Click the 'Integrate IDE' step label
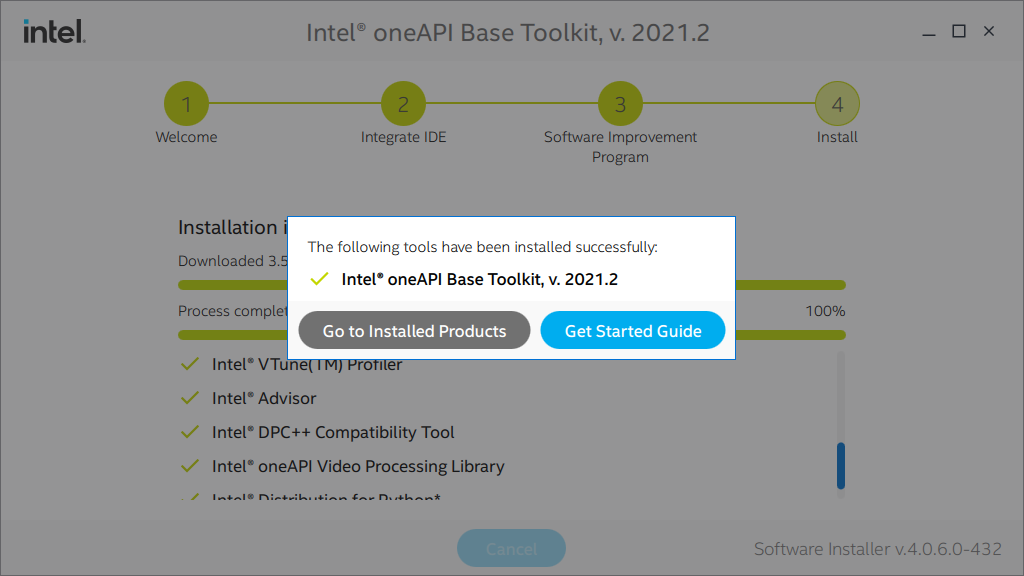 (404, 137)
